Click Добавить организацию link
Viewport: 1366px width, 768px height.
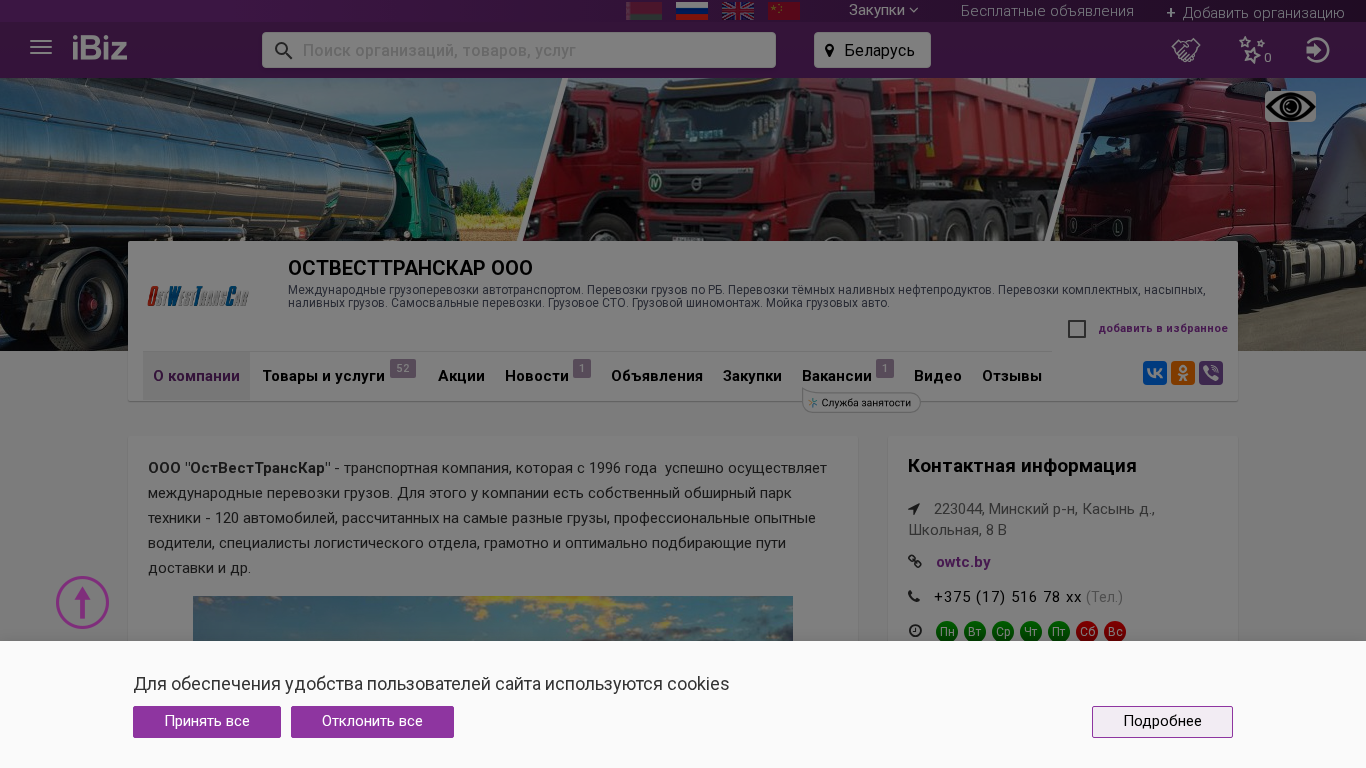click(x=1255, y=12)
